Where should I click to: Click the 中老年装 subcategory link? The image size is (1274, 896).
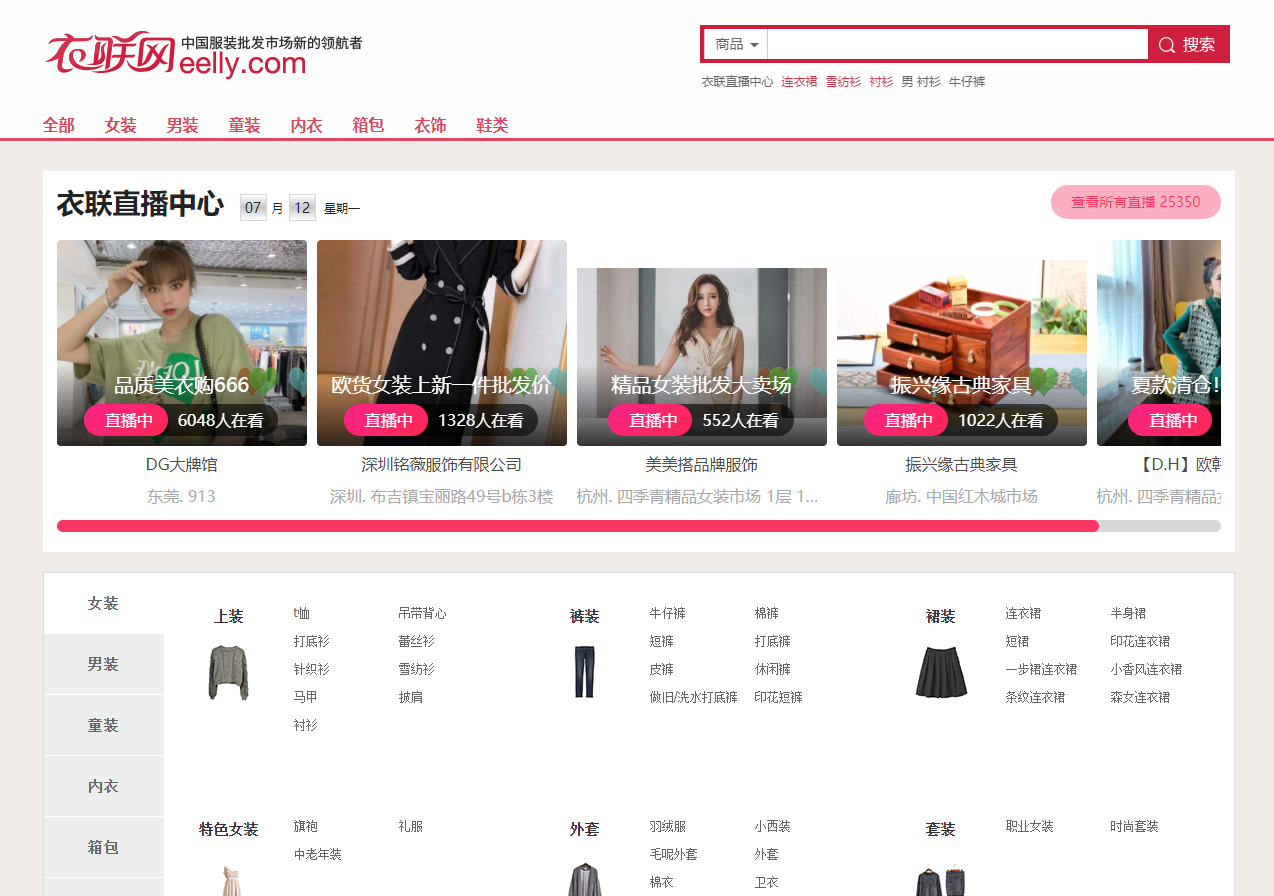coord(317,854)
